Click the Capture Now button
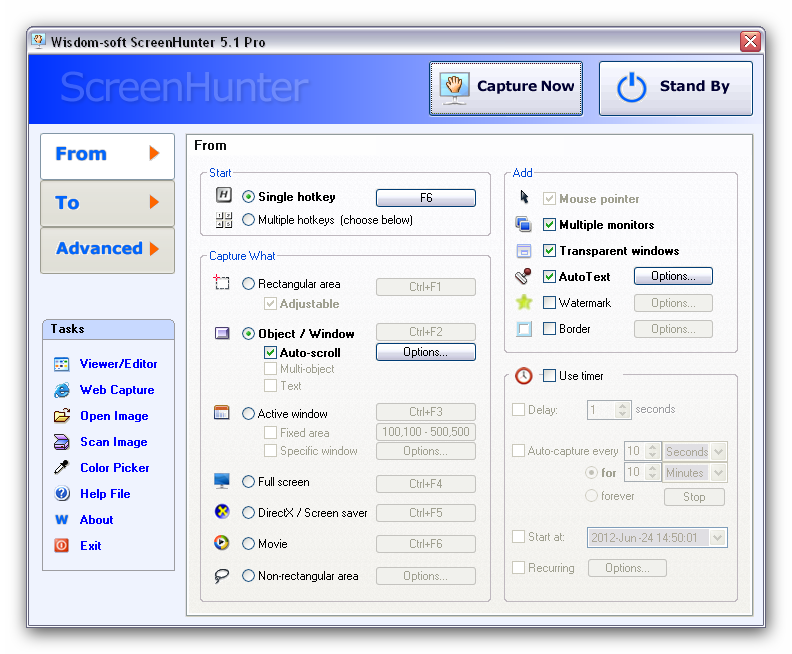This screenshot has width=792, height=654. pyautogui.click(x=506, y=88)
